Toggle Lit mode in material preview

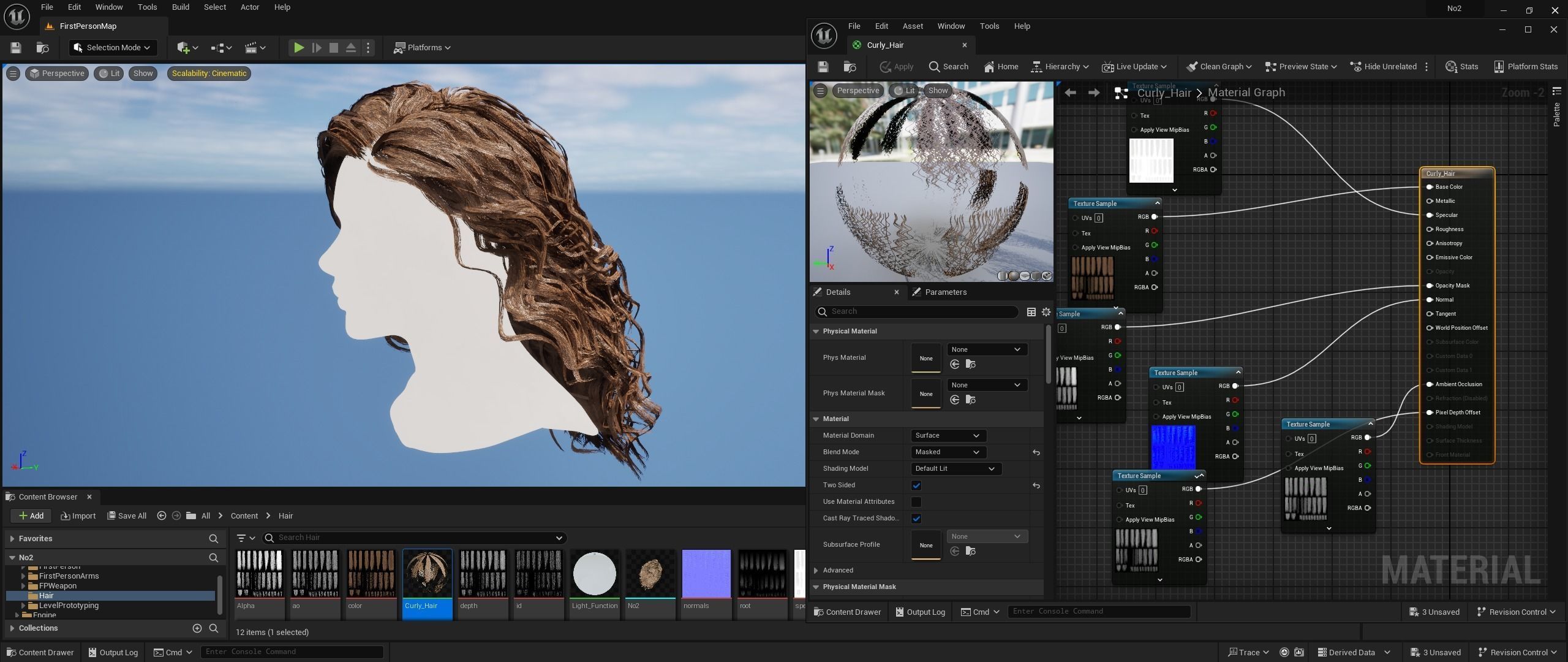point(905,91)
